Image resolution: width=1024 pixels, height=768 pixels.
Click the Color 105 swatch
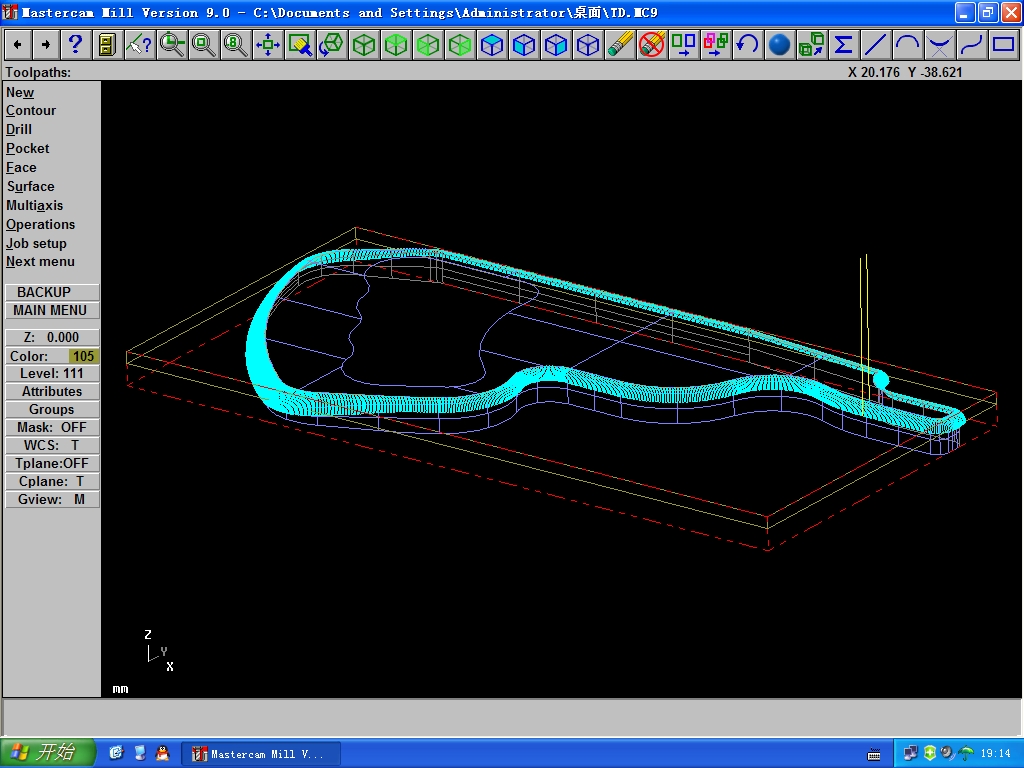[x=83, y=356]
